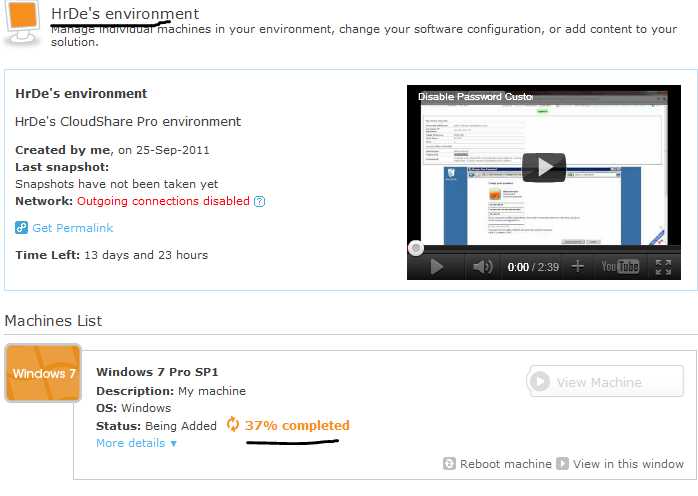Click the video title Disable Password Custo
The height and width of the screenshot is (496, 698).
475,97
